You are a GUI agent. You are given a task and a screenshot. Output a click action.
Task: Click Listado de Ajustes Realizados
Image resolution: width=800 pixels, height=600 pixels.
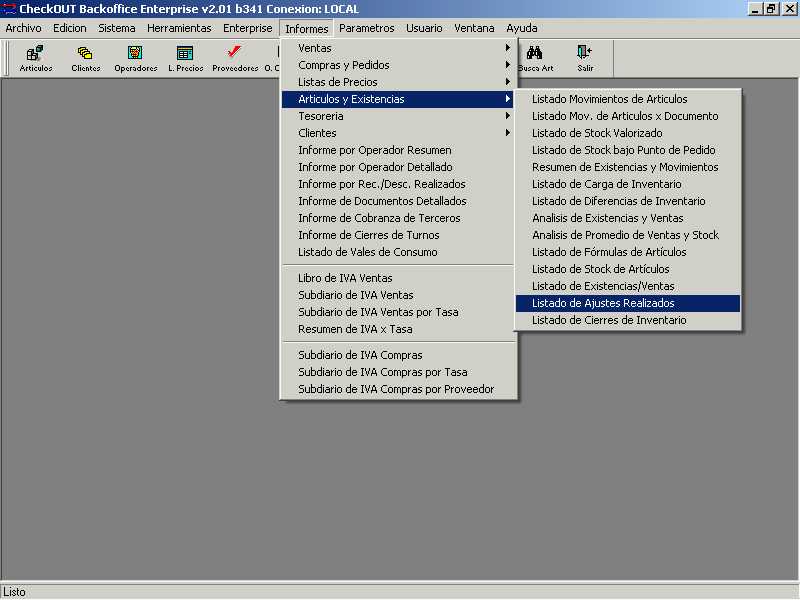628,303
